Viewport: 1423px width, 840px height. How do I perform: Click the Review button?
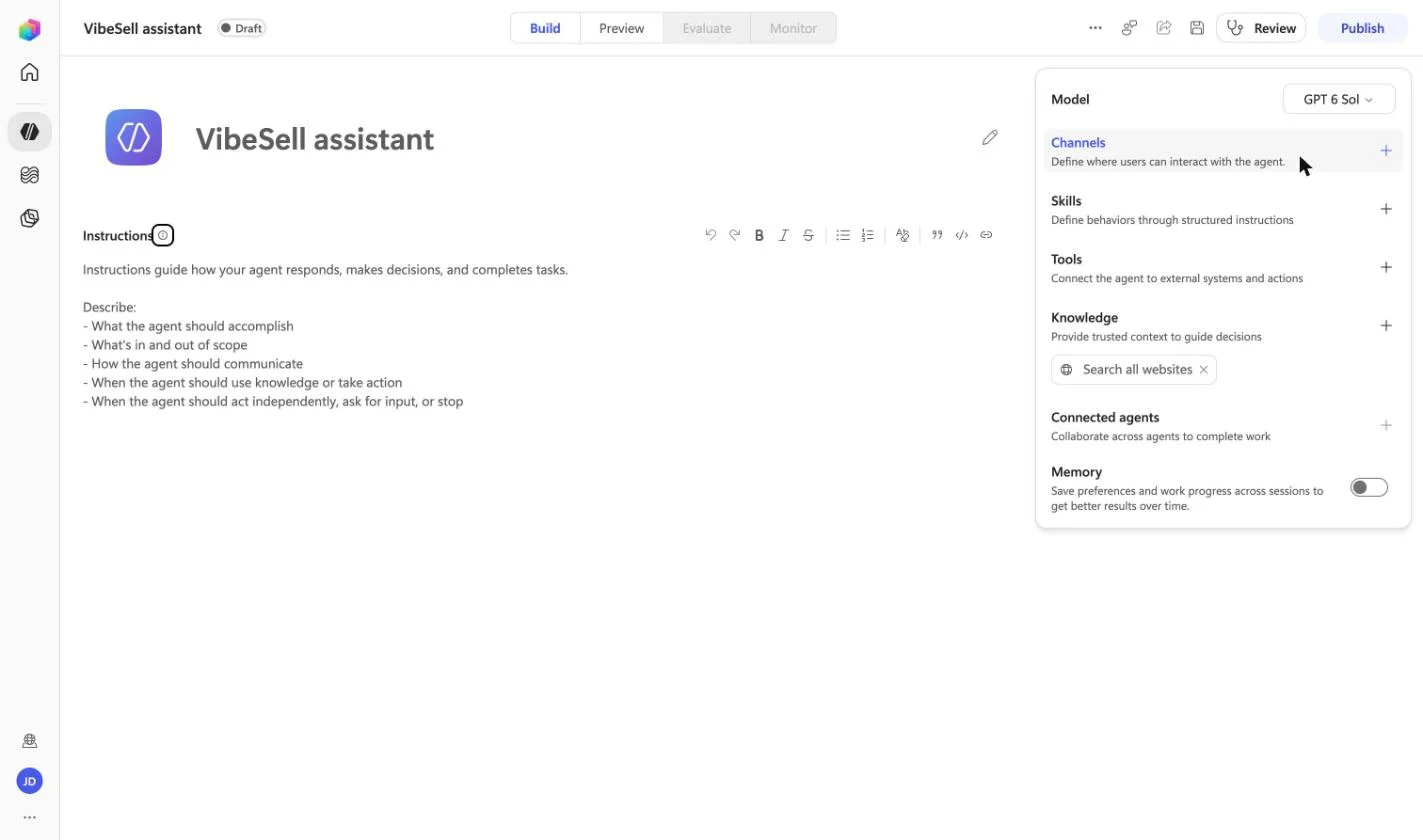(x=1261, y=28)
